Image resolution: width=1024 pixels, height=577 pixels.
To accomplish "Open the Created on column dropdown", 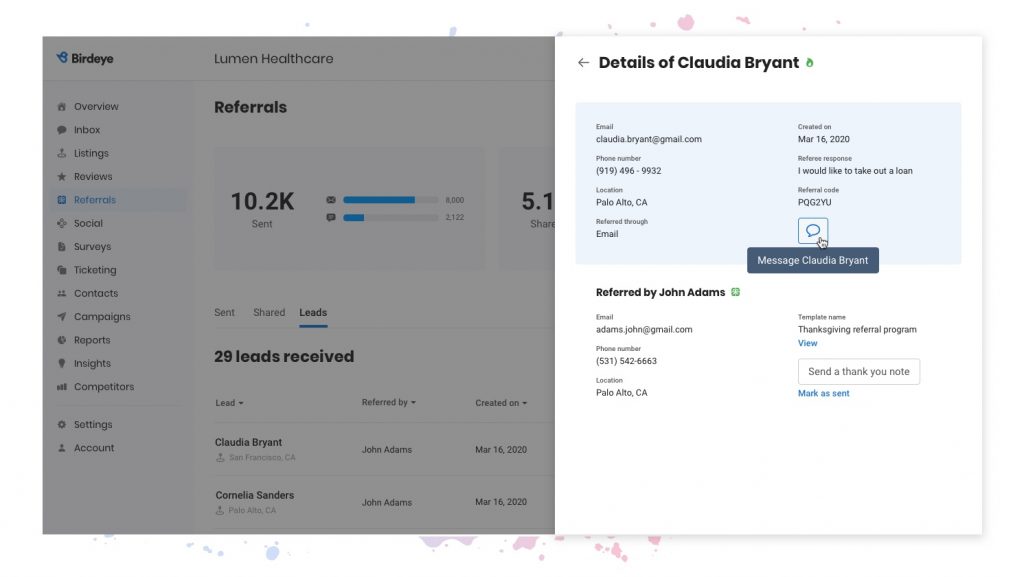I will pos(501,403).
